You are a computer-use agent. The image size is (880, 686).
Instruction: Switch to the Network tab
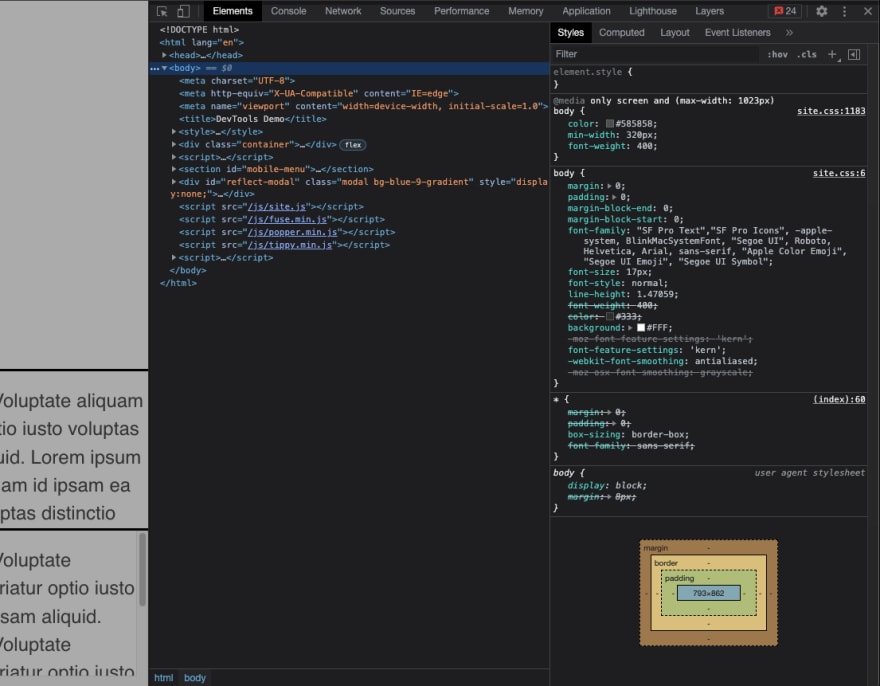(343, 11)
